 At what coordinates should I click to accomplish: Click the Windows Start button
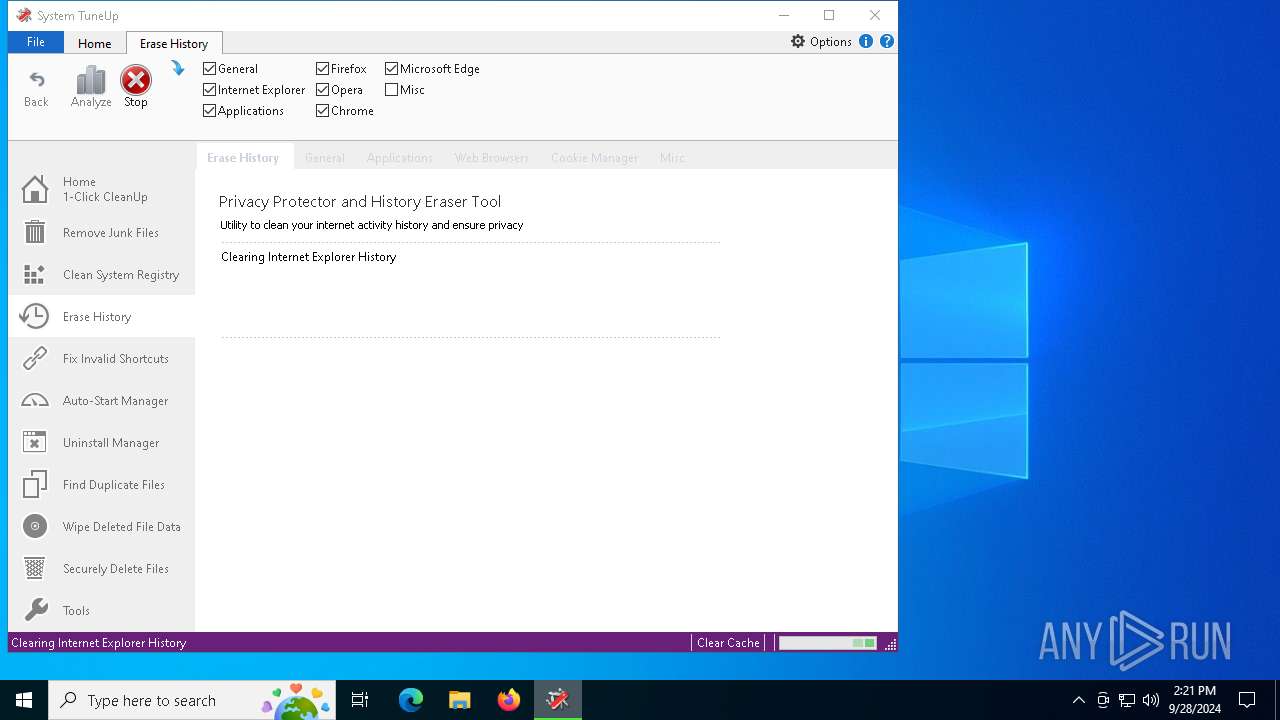pyautogui.click(x=24, y=700)
